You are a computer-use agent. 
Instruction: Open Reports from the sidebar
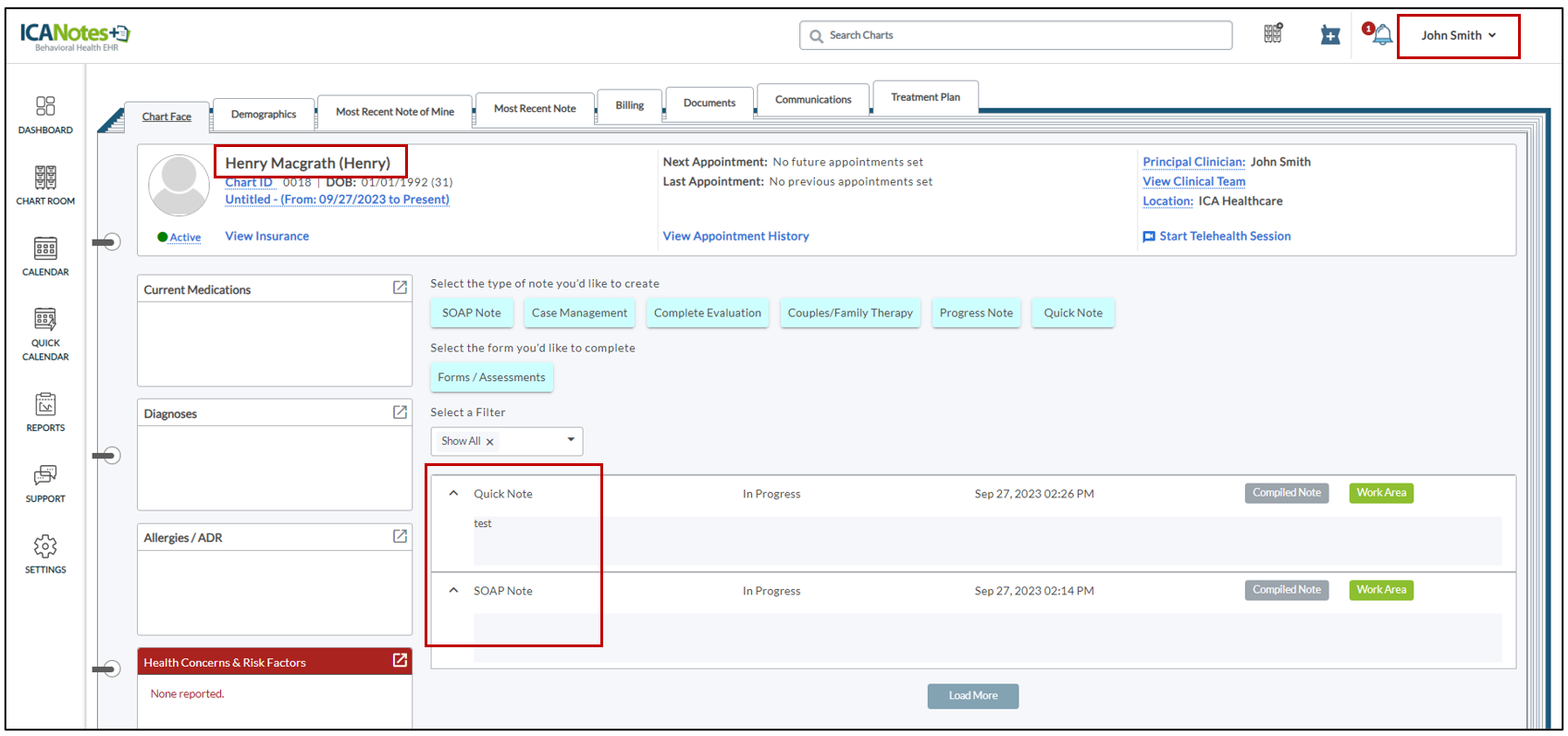tap(45, 405)
